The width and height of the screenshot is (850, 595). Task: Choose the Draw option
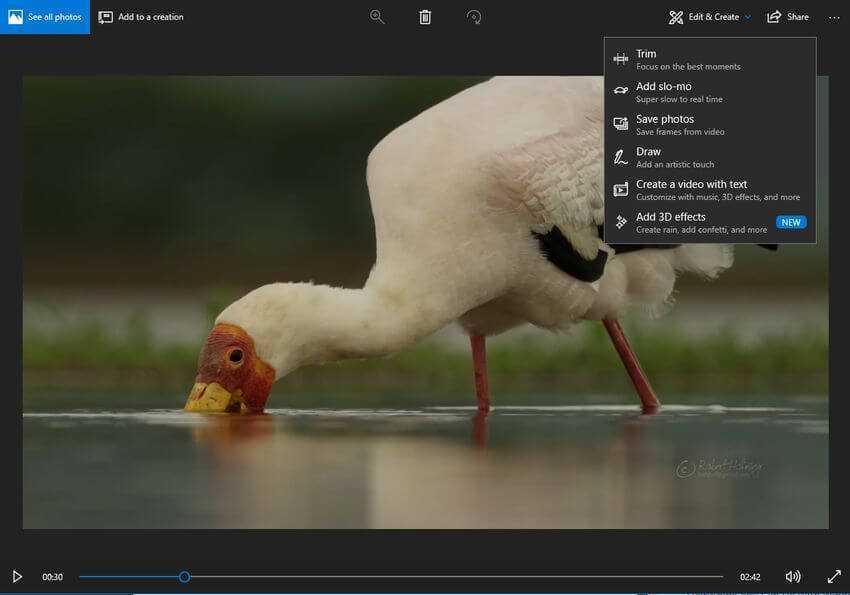click(710, 157)
